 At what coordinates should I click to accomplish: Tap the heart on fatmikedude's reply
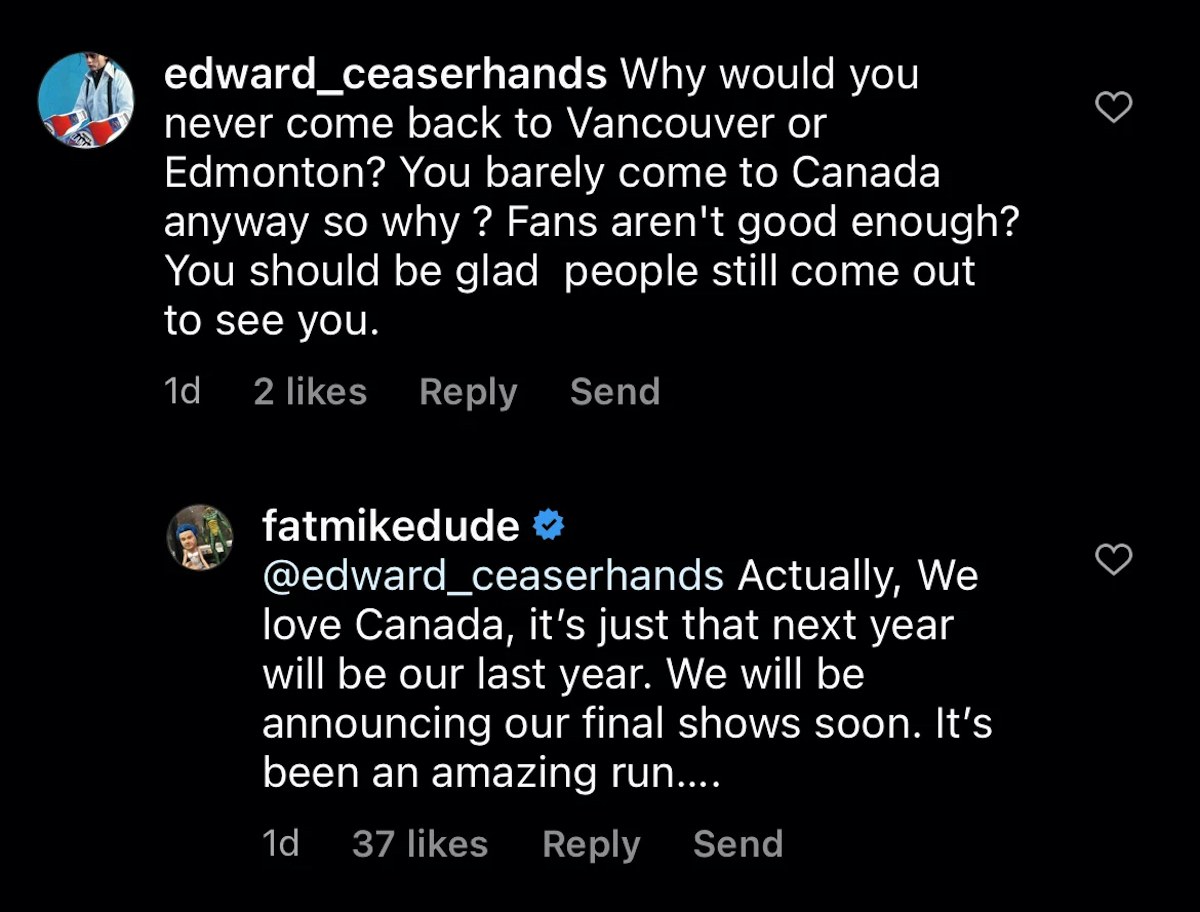coord(1113,560)
